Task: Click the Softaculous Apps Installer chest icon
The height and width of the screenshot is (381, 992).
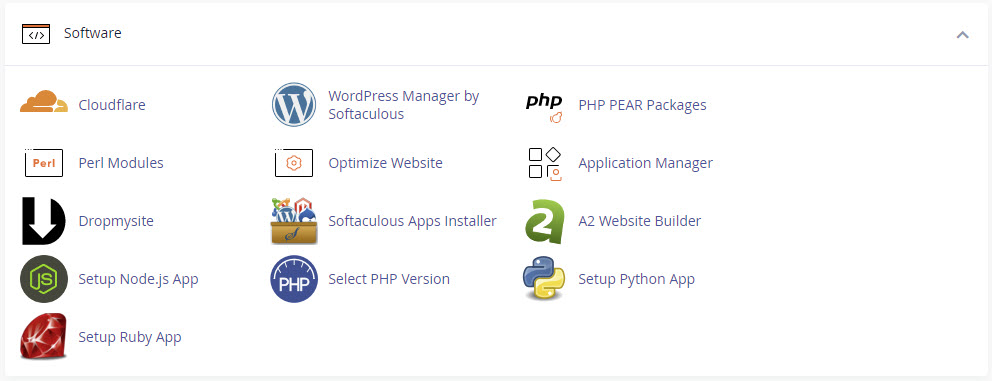Action: [x=294, y=221]
